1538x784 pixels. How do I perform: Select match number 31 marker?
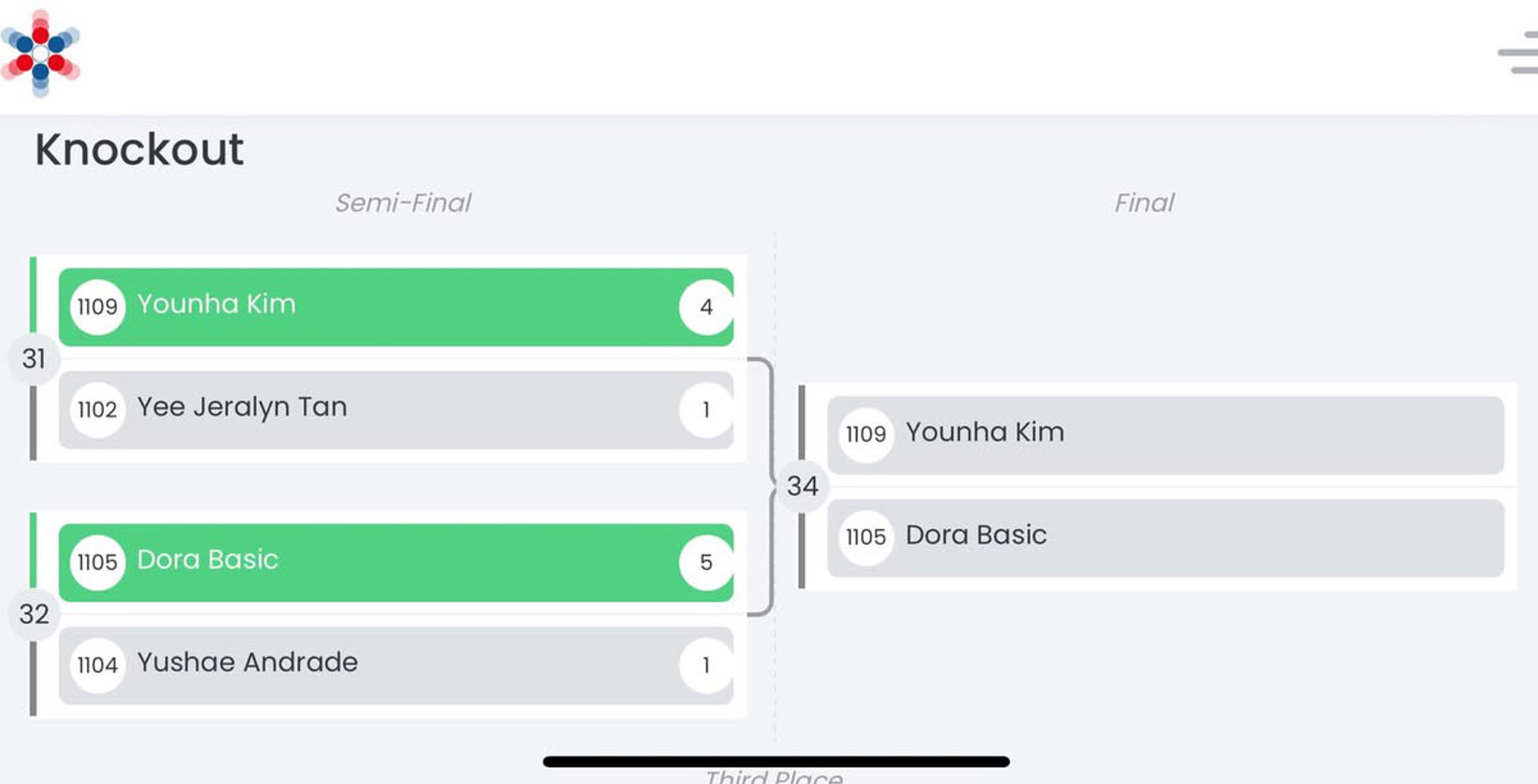coord(34,359)
